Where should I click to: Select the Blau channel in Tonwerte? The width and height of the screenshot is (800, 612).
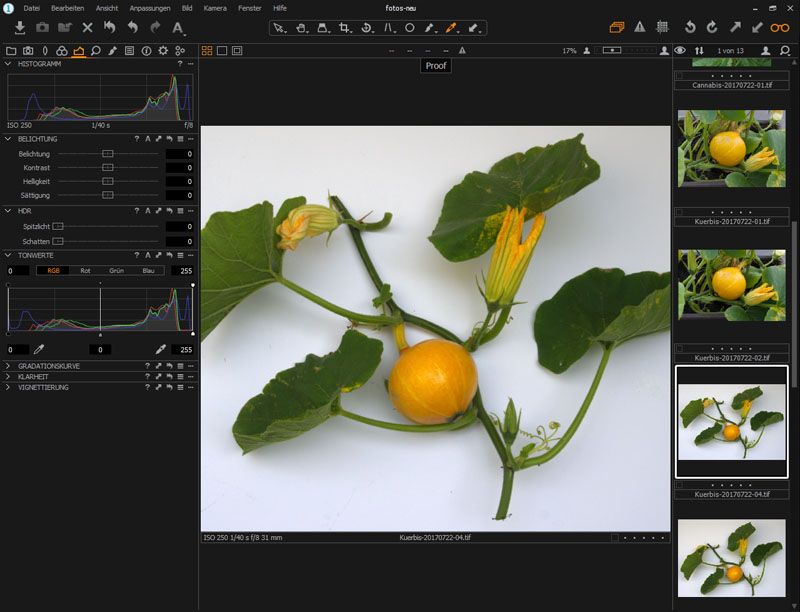pos(148,270)
